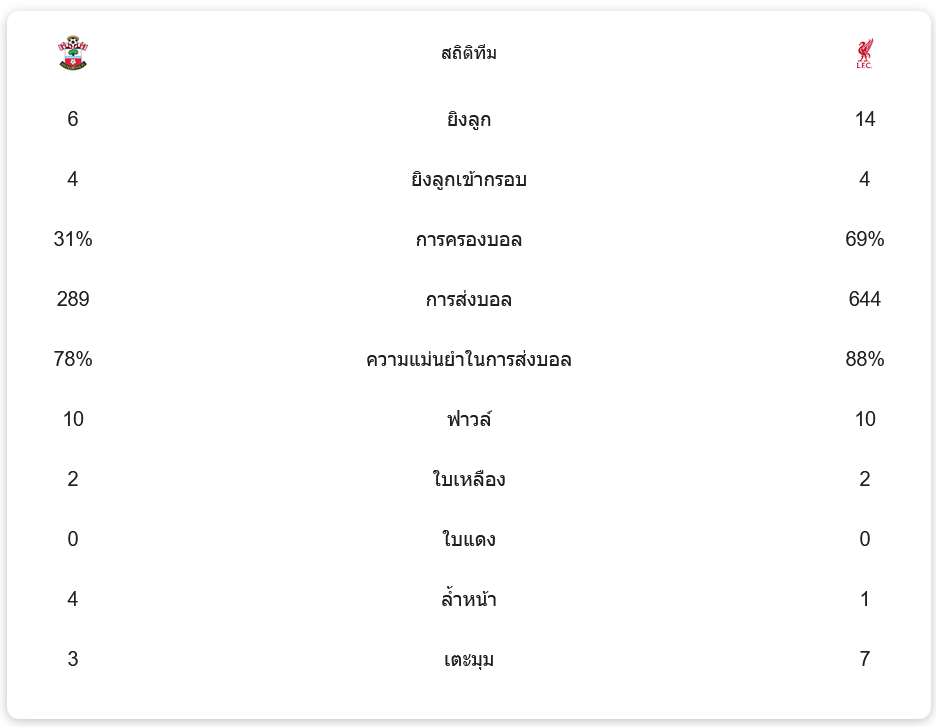Click the ใบเหลือง stat label

tap(469, 480)
